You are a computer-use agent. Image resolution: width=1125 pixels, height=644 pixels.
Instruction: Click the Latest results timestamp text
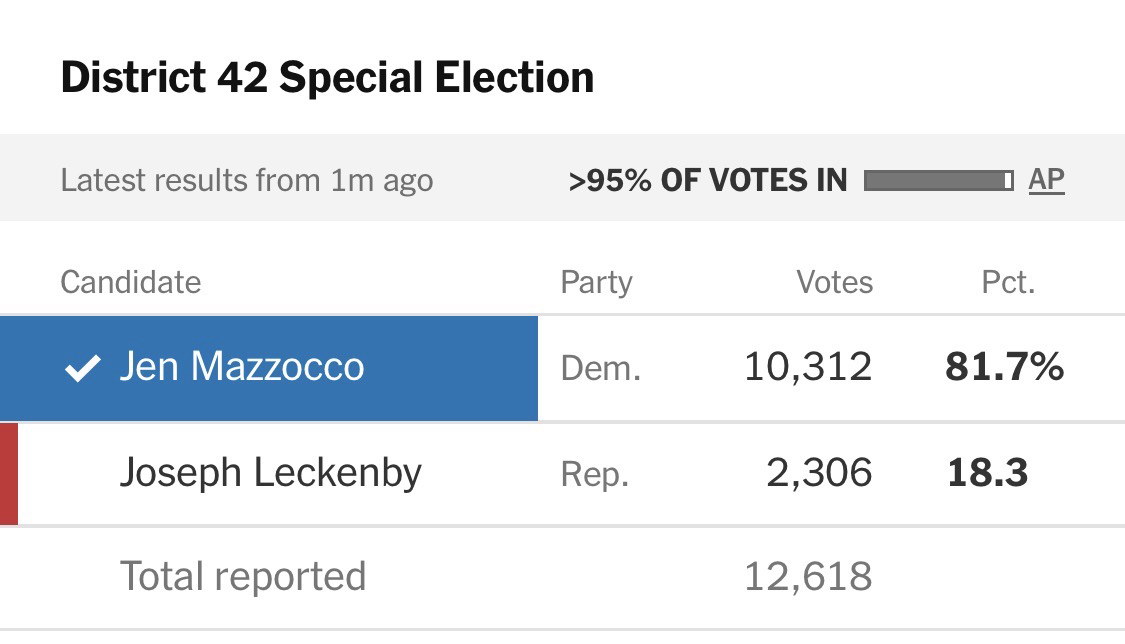point(246,181)
